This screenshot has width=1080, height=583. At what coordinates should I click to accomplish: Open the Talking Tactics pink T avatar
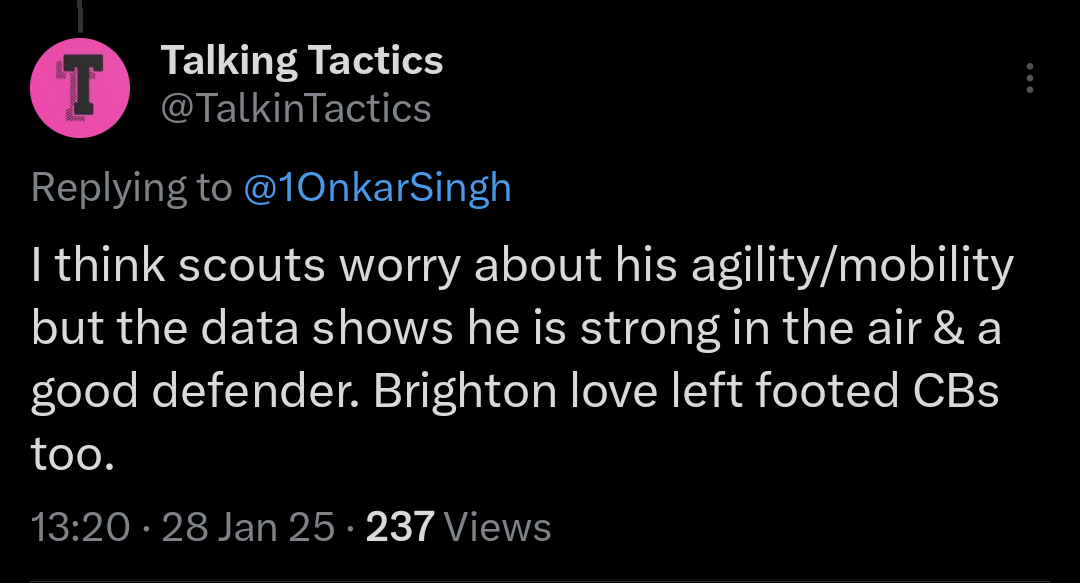[x=80, y=88]
